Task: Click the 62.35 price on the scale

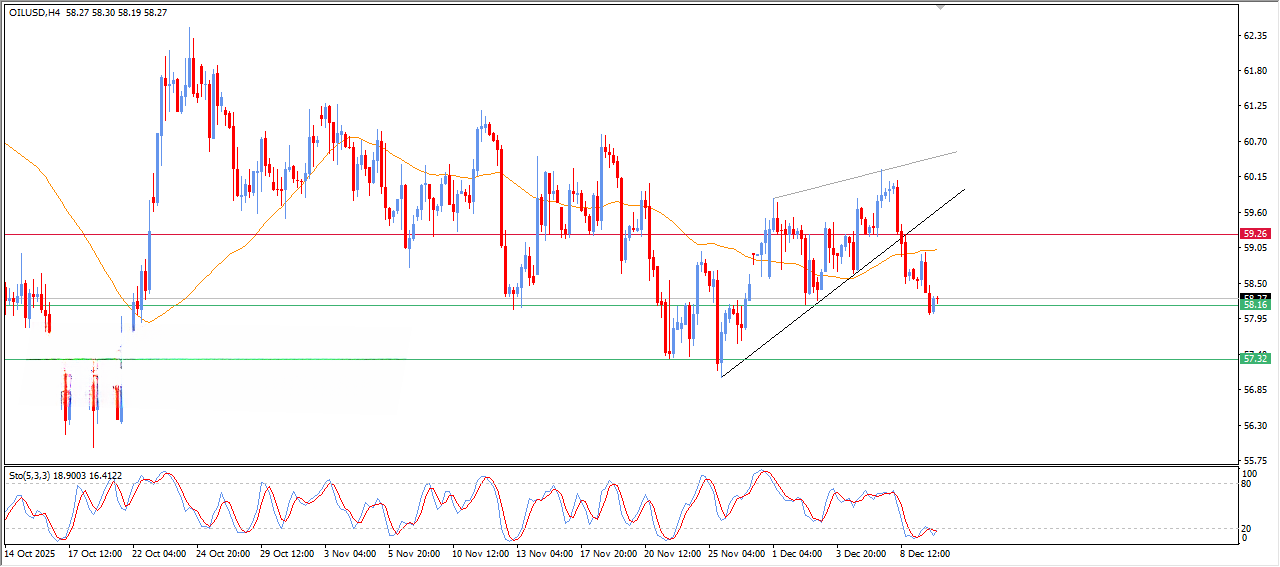Action: tap(1254, 35)
